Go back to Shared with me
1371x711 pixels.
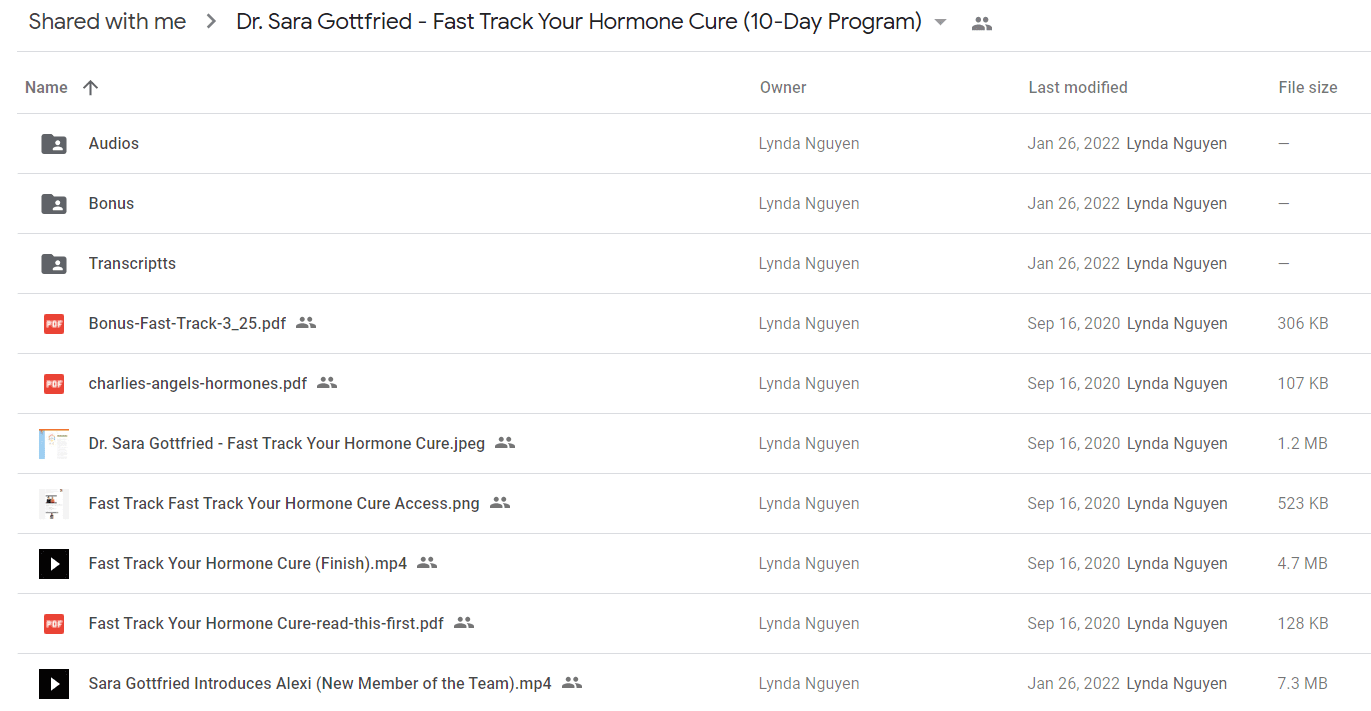click(107, 22)
